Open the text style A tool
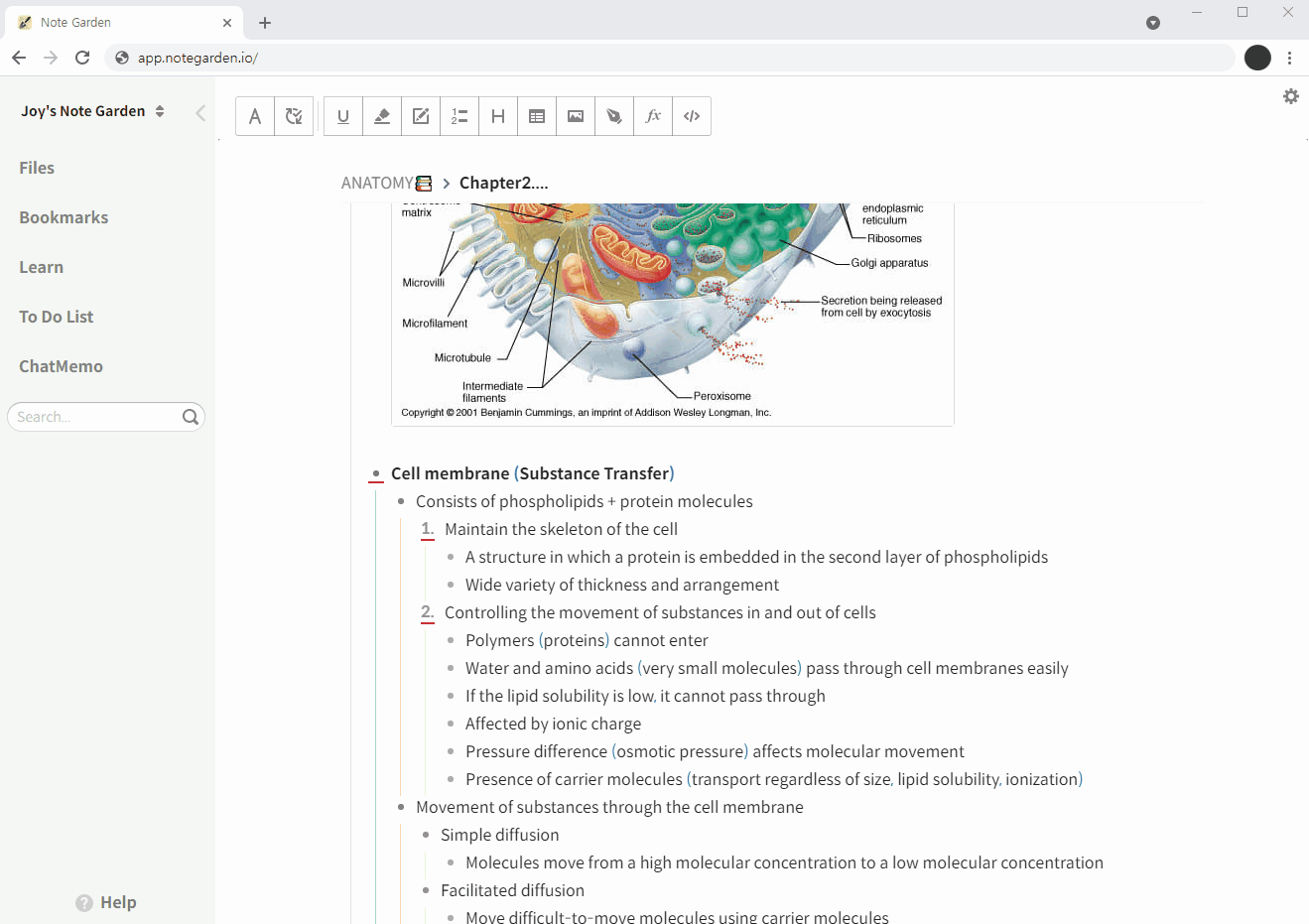The width and height of the screenshot is (1309, 924). (x=255, y=116)
